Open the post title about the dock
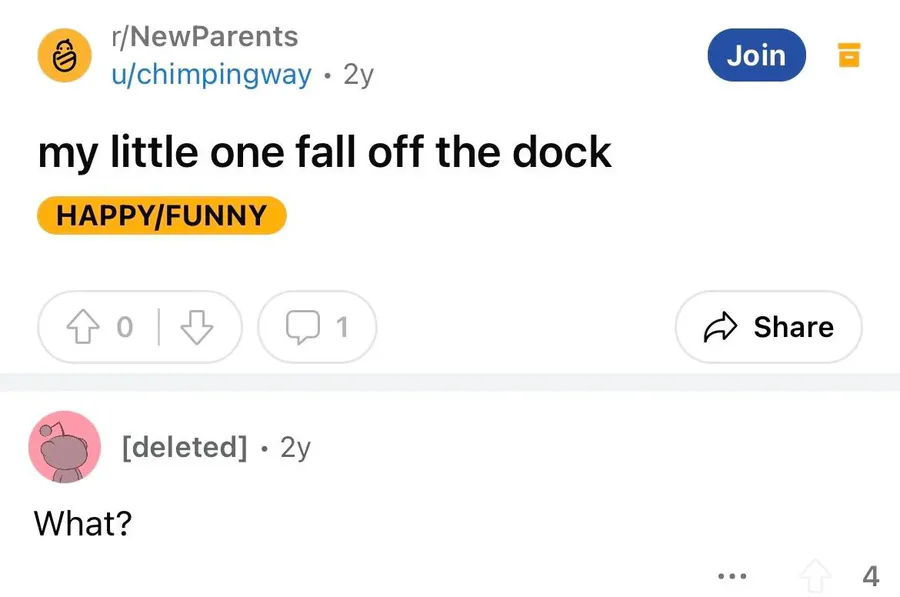The image size is (900, 597). click(325, 153)
